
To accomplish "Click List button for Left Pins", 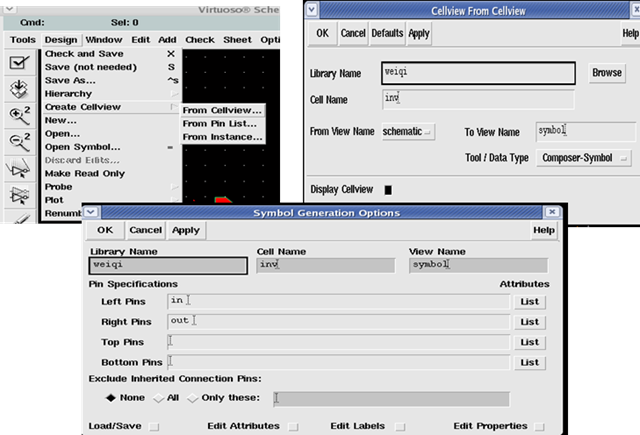I will [529, 301].
